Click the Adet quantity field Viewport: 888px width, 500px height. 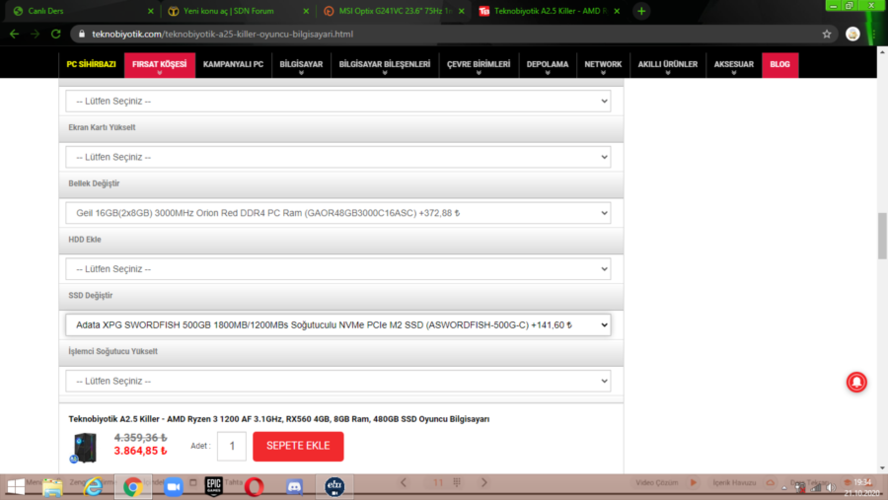point(232,446)
